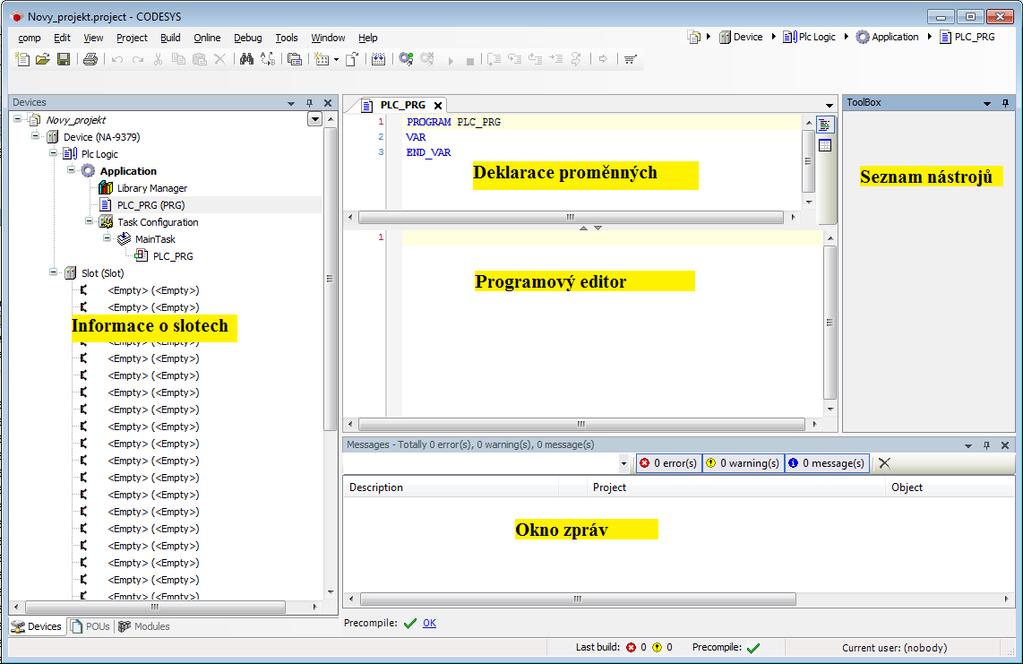This screenshot has width=1023, height=664.
Task: Collapse the Novy_projekt tree node
Action: click(18, 119)
